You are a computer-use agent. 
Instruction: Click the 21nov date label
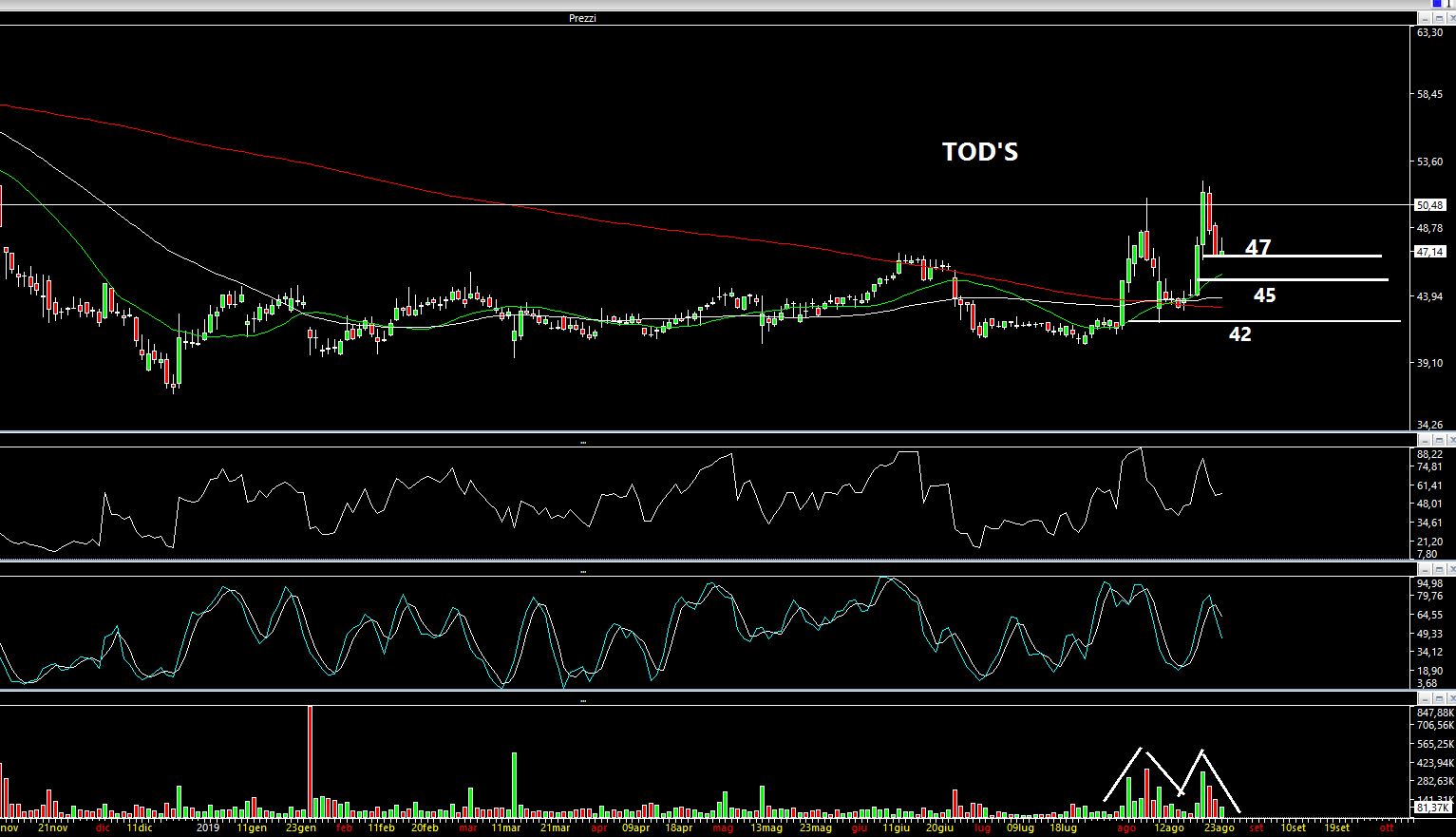[53, 828]
